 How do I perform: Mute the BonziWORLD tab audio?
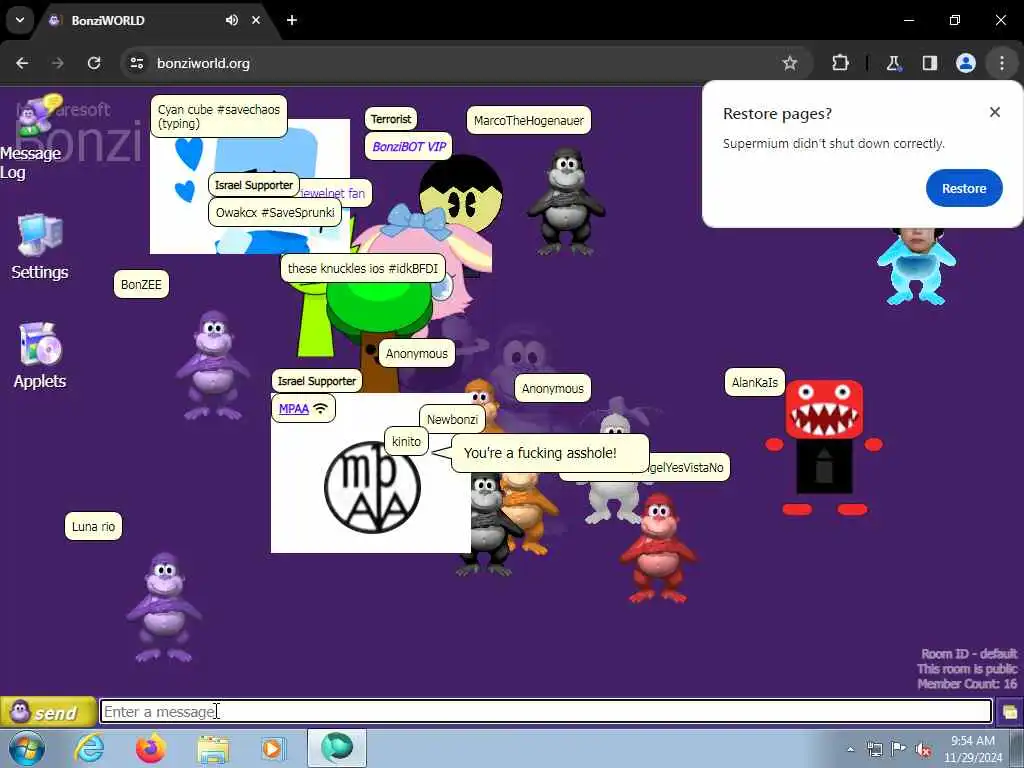click(231, 20)
